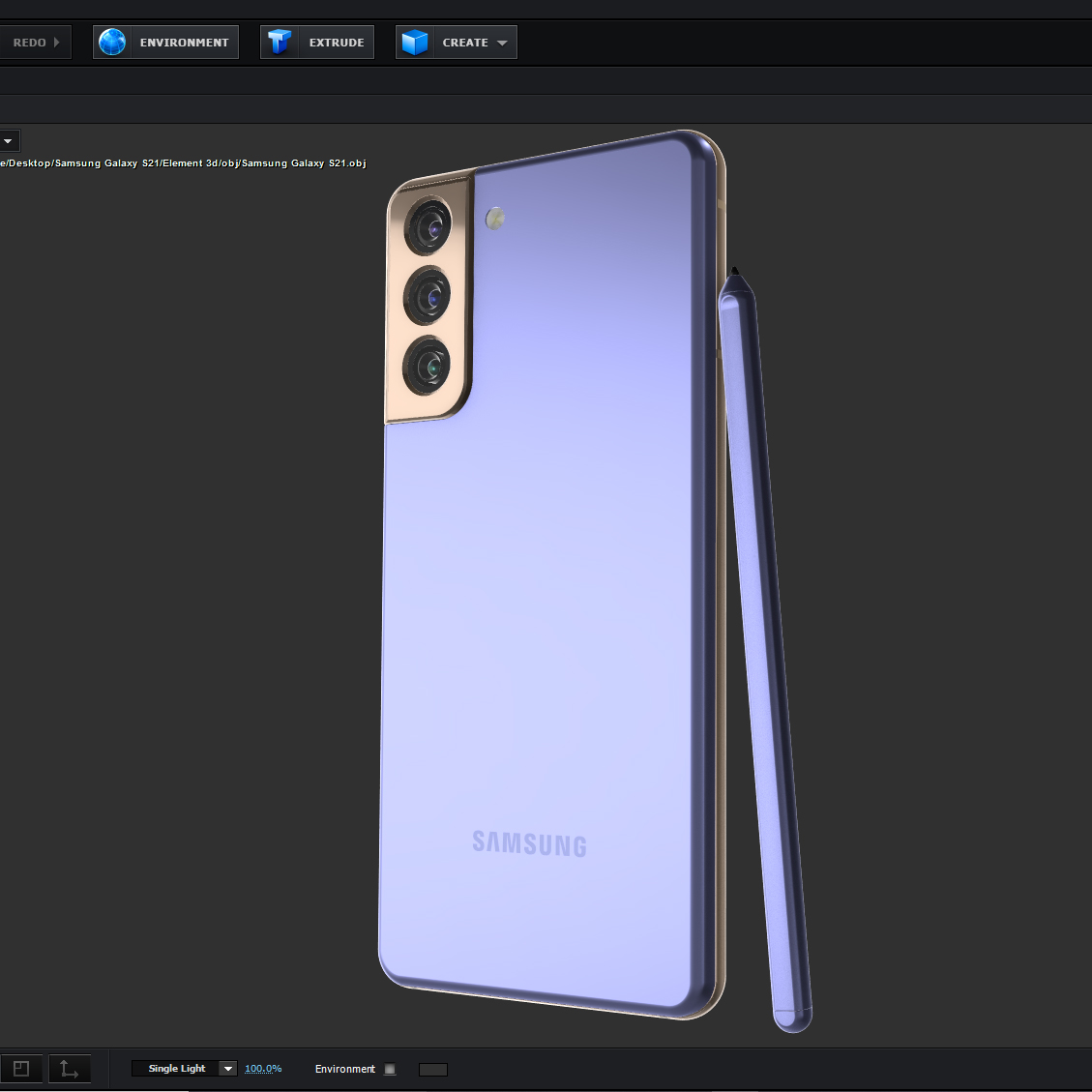The width and height of the screenshot is (1092, 1092).
Task: Click the blue cube Create icon
Action: (415, 43)
